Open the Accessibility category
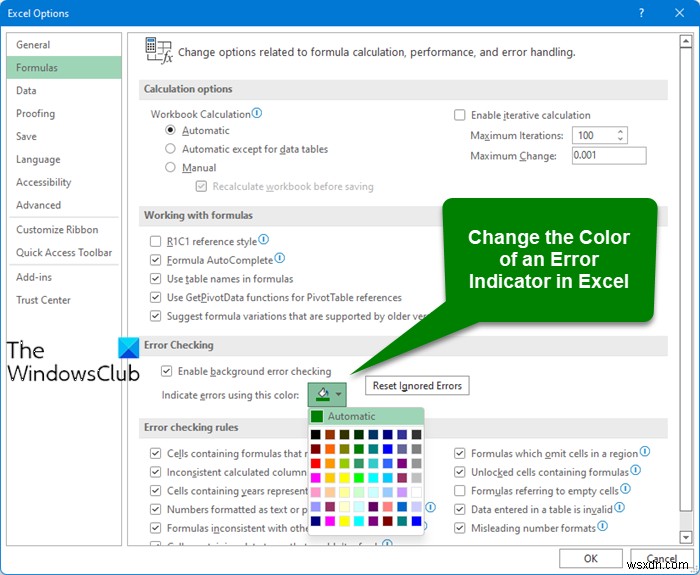 (64, 182)
